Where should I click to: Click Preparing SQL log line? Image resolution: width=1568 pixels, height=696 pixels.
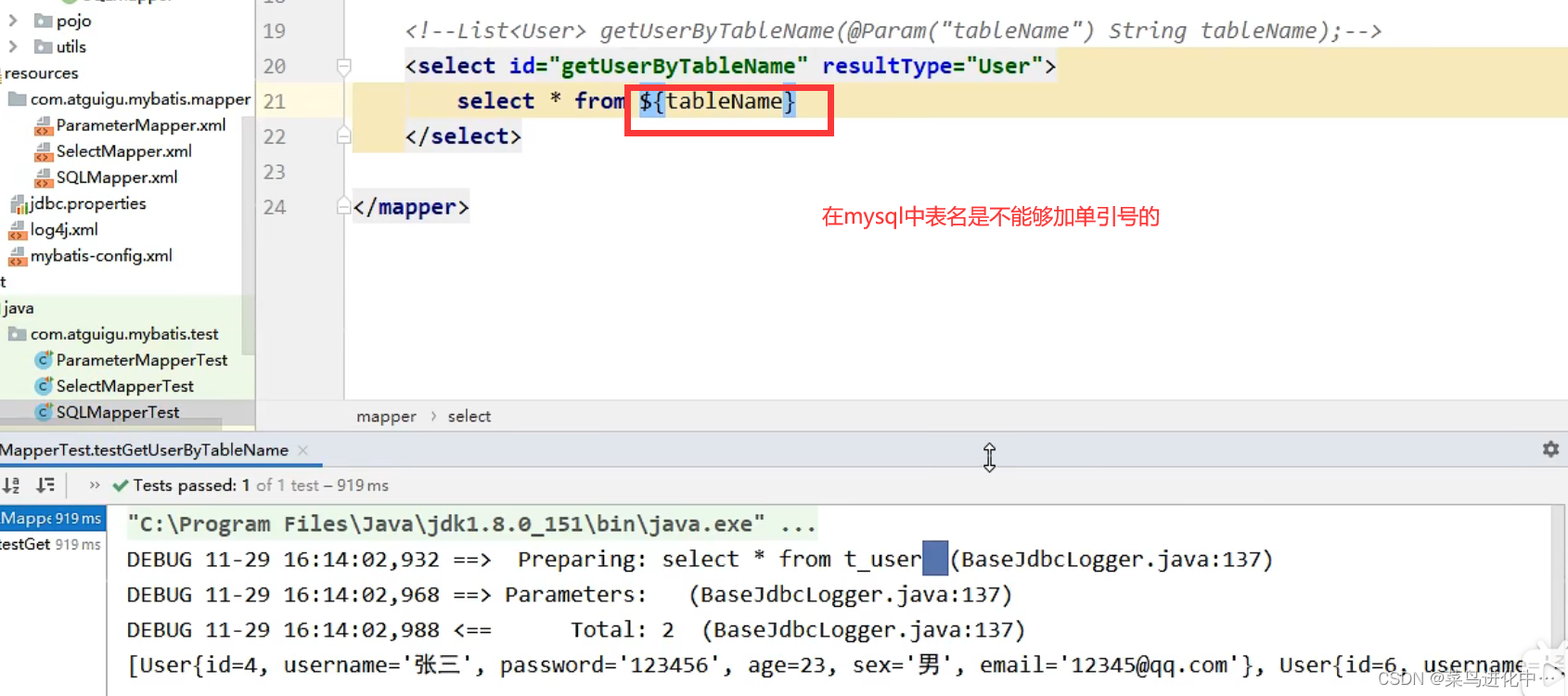700,560
